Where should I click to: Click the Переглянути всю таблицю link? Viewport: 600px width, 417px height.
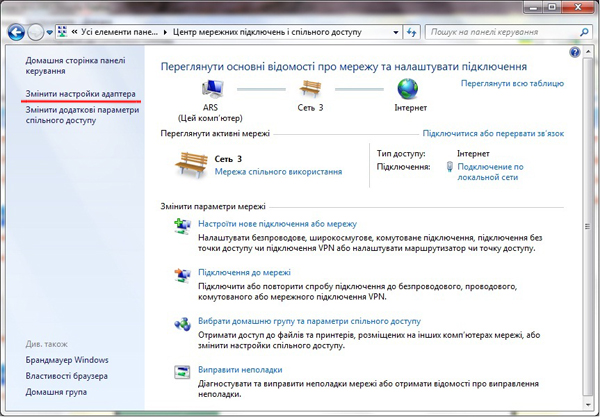[x=512, y=85]
